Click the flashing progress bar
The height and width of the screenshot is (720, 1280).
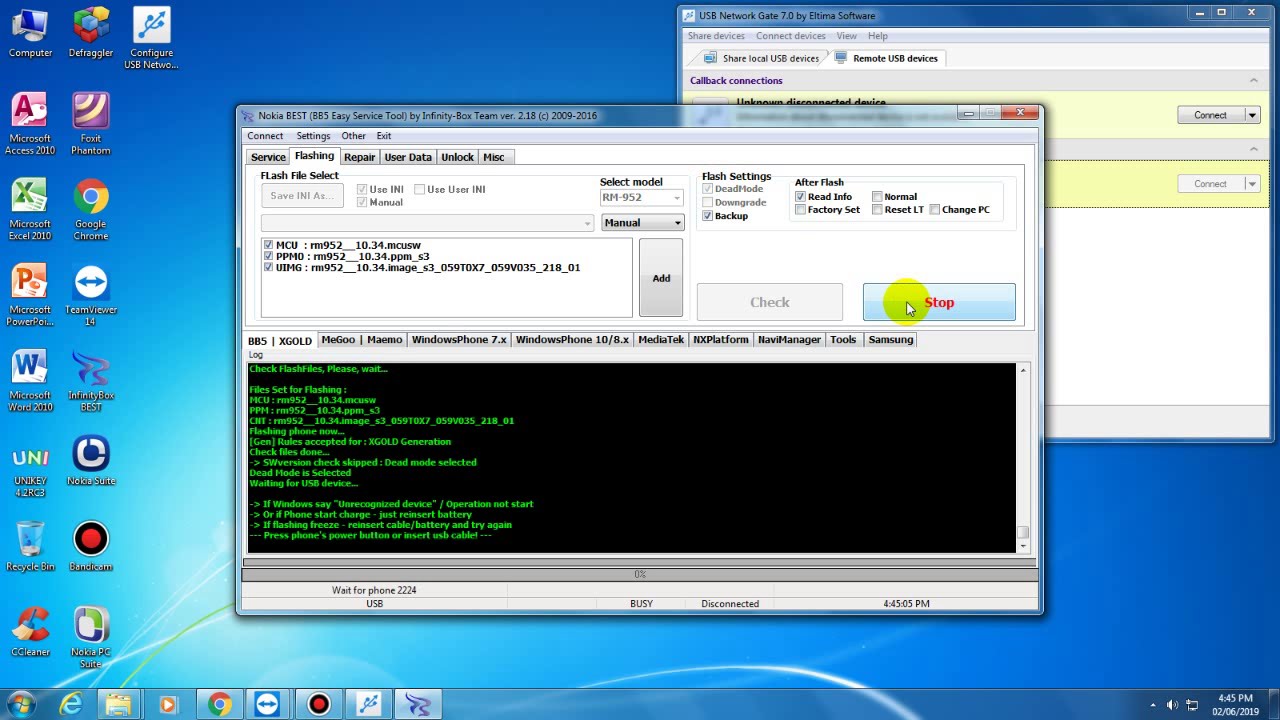pos(640,574)
